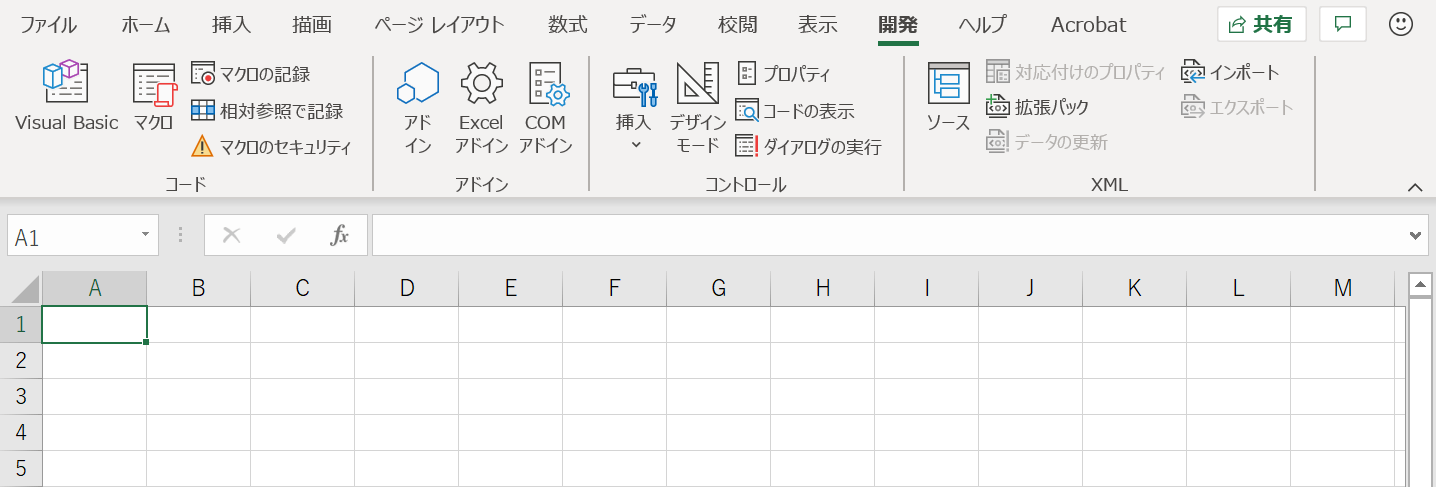Click the formula bar Cancel (X) button
The height and width of the screenshot is (487, 1436).
[231, 236]
